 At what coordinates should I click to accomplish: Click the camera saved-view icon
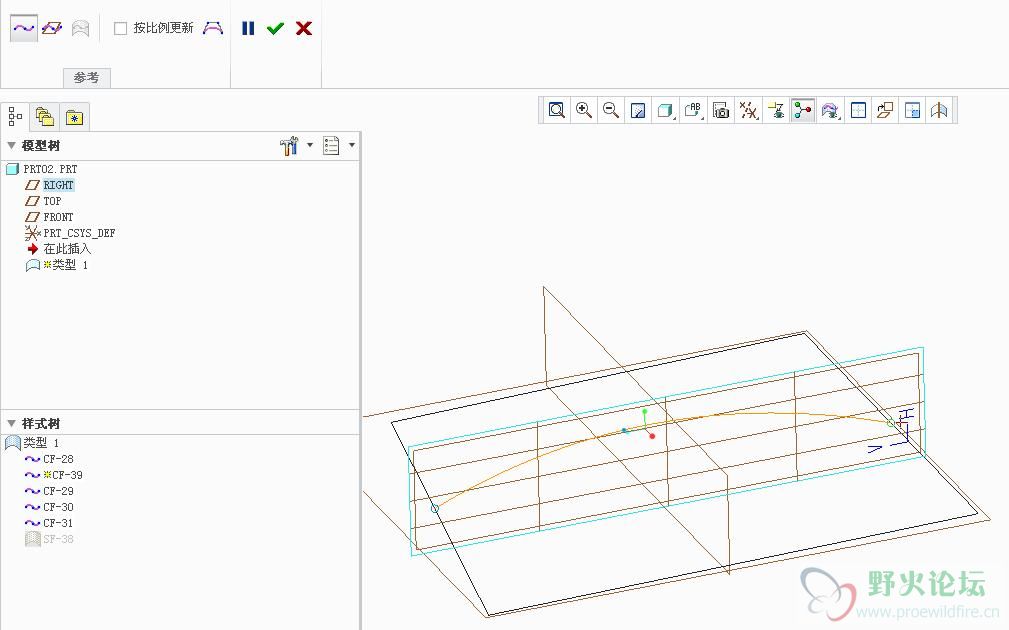pos(721,111)
